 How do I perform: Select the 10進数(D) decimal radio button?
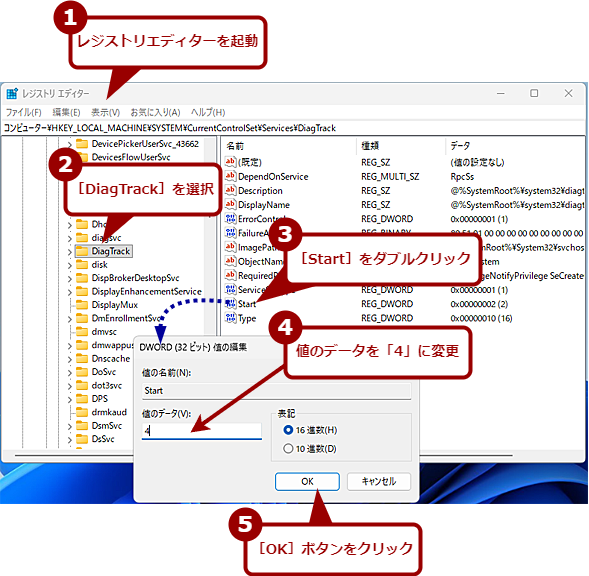pos(288,448)
